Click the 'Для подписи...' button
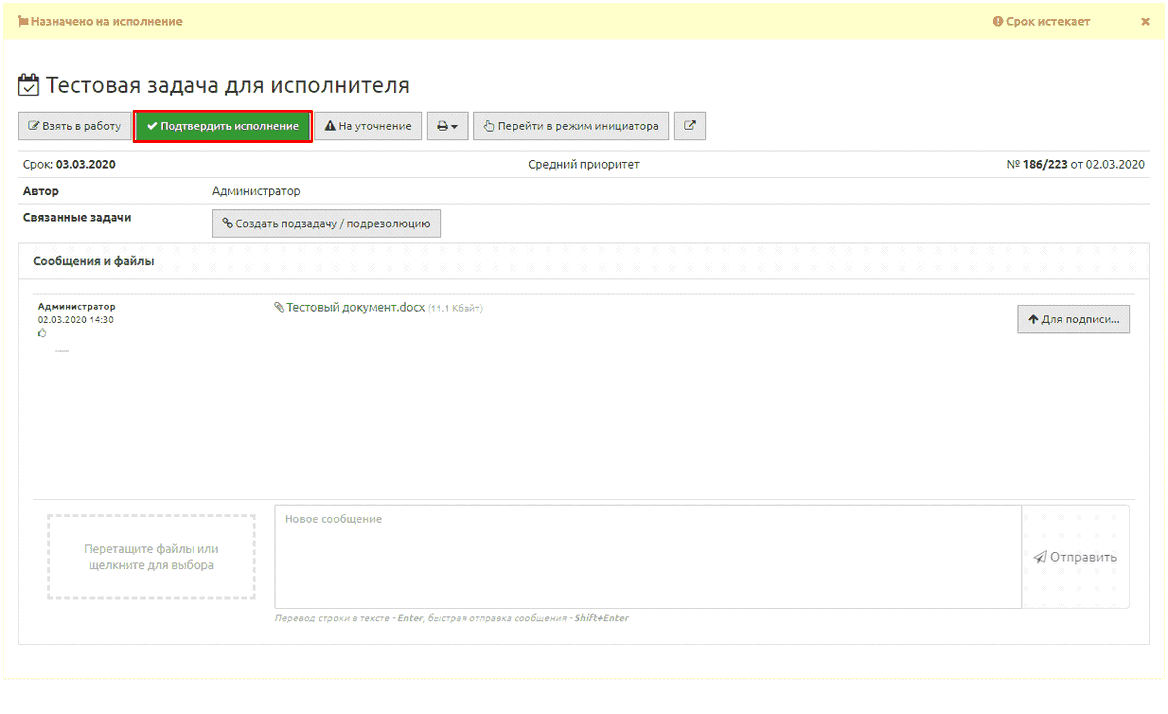This screenshot has width=1168, height=714. (1073, 319)
